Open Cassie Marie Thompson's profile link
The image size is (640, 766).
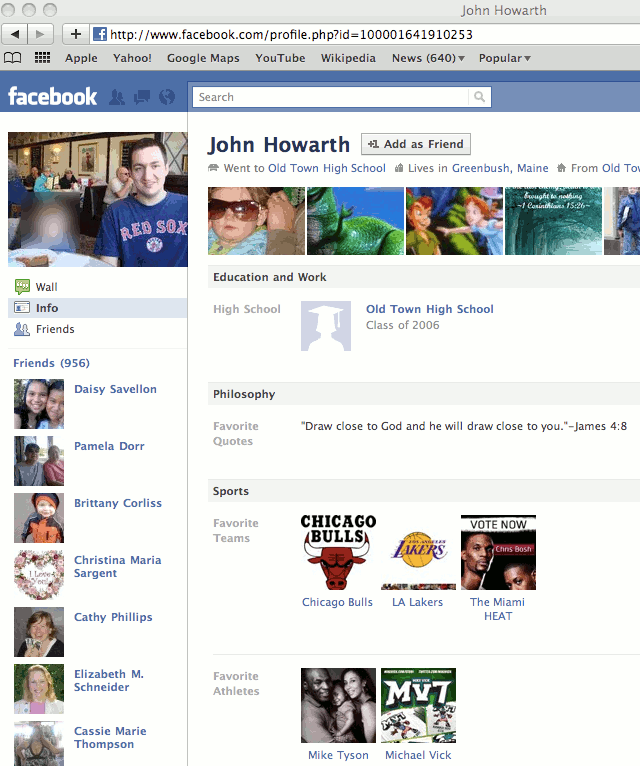[110, 738]
